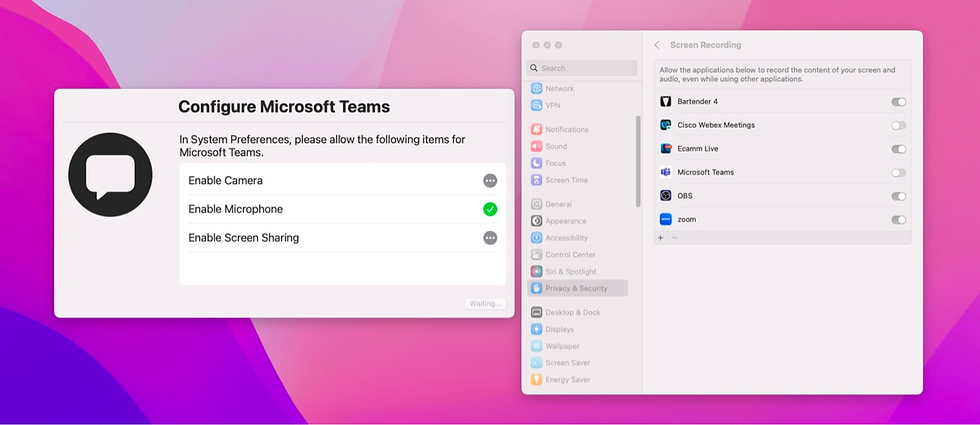
Task: Select the Enable Microphone row text
Action: point(236,209)
